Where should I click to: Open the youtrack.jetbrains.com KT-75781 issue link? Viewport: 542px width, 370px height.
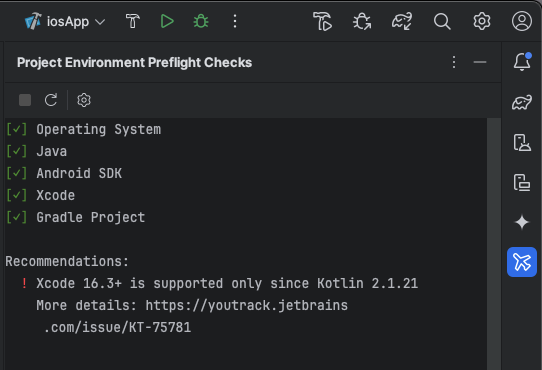click(246, 306)
